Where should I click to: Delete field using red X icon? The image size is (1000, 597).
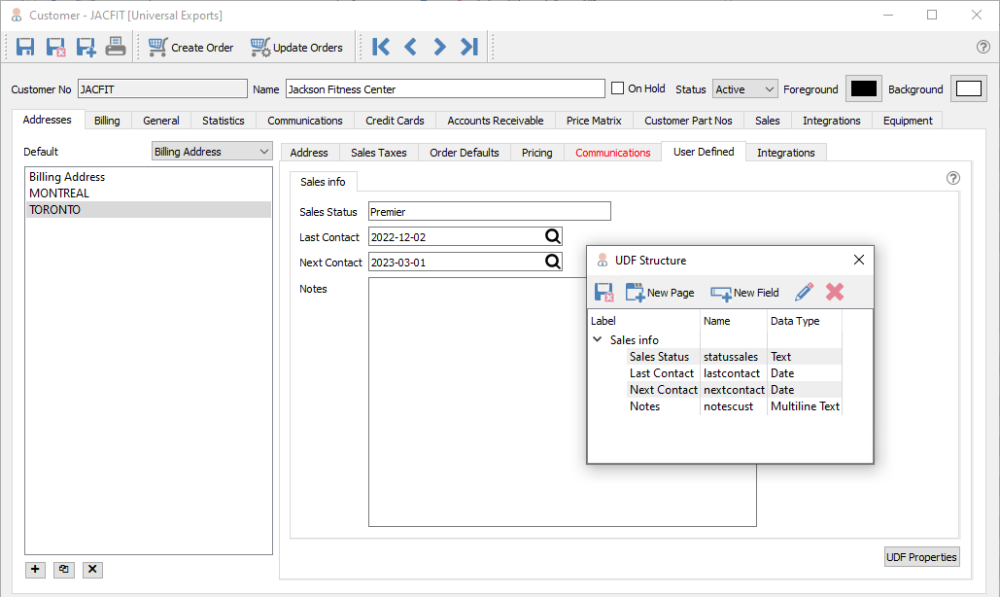(x=835, y=292)
